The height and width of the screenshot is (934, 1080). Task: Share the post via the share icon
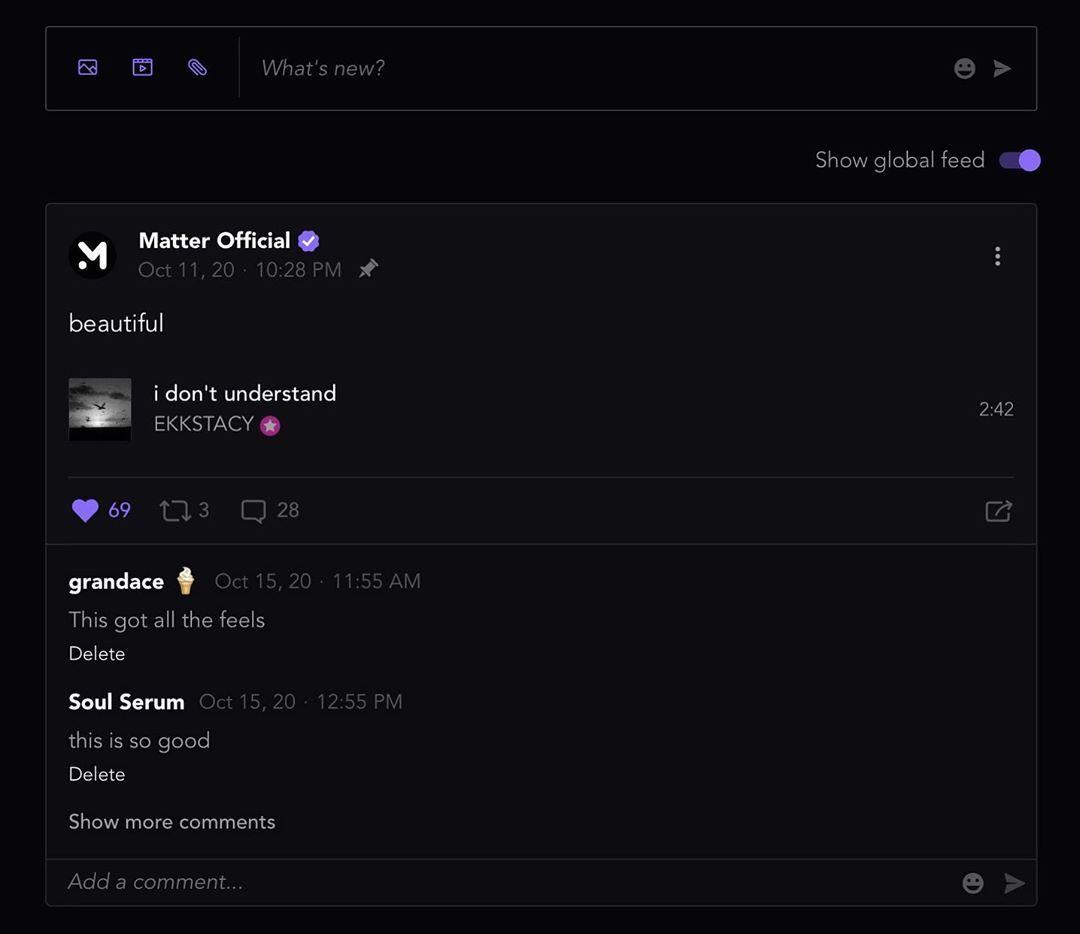point(998,511)
